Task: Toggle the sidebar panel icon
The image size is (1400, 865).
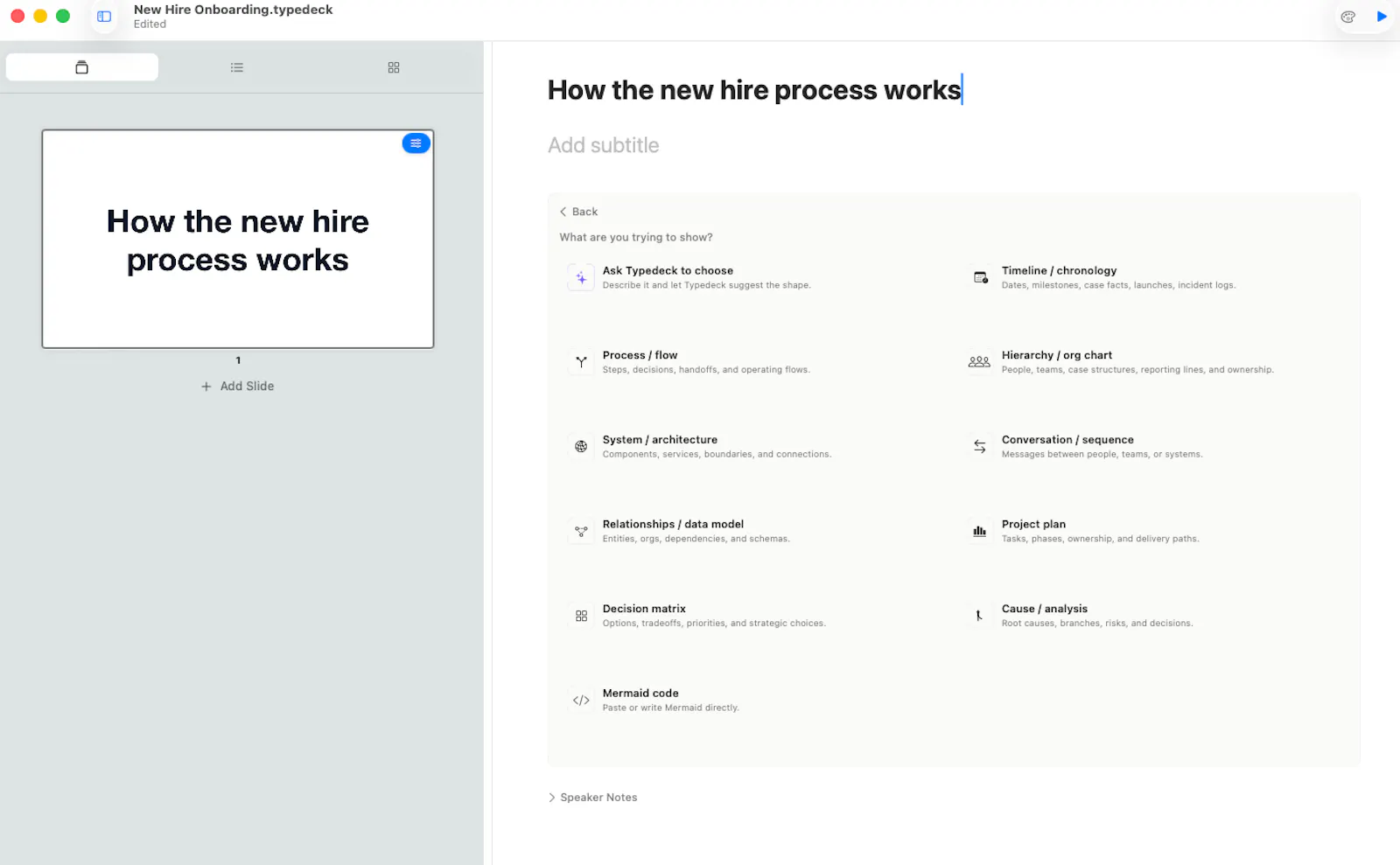Action: point(104,17)
